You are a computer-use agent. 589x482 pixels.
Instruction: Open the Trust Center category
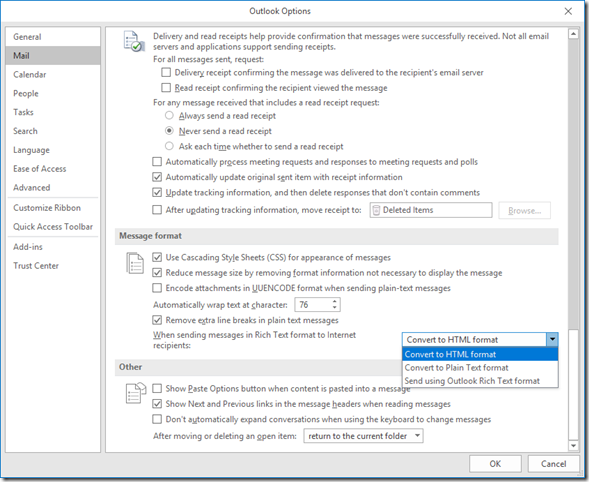53,265
